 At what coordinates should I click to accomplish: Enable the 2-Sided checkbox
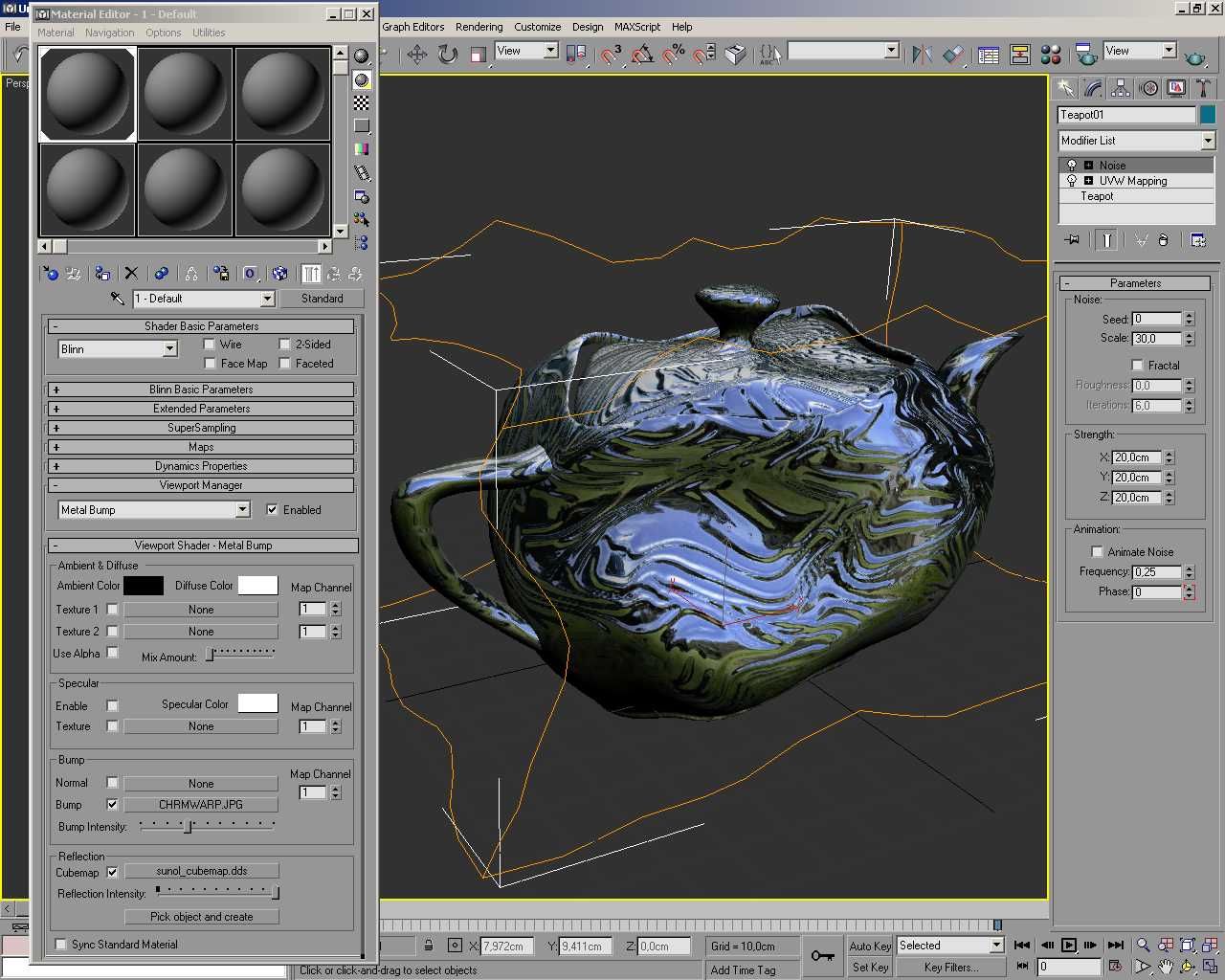284,345
